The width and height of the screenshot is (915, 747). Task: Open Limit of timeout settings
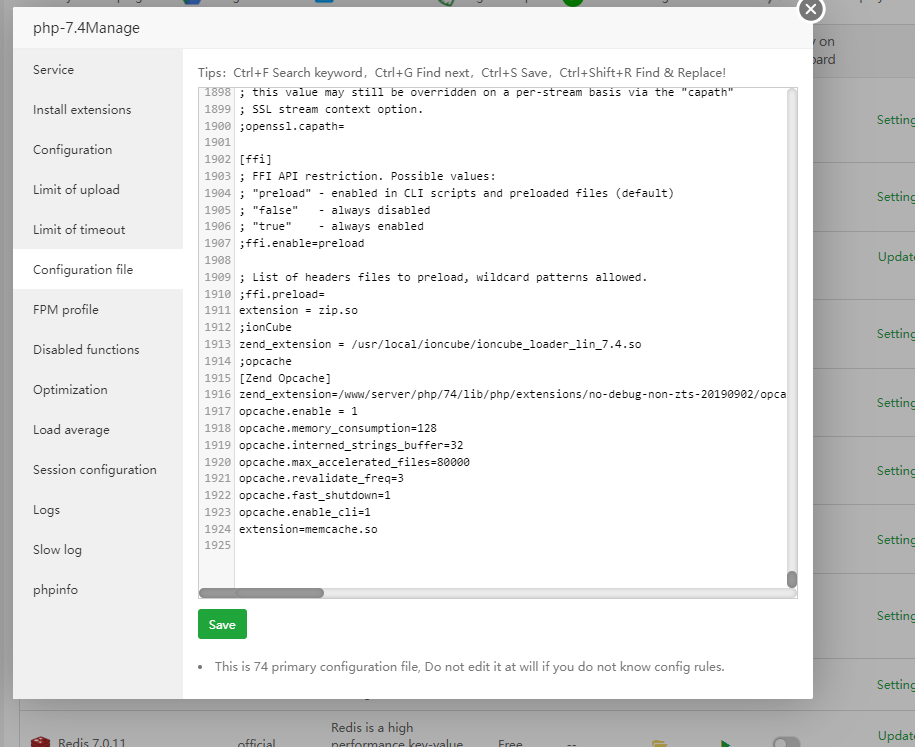(x=79, y=230)
